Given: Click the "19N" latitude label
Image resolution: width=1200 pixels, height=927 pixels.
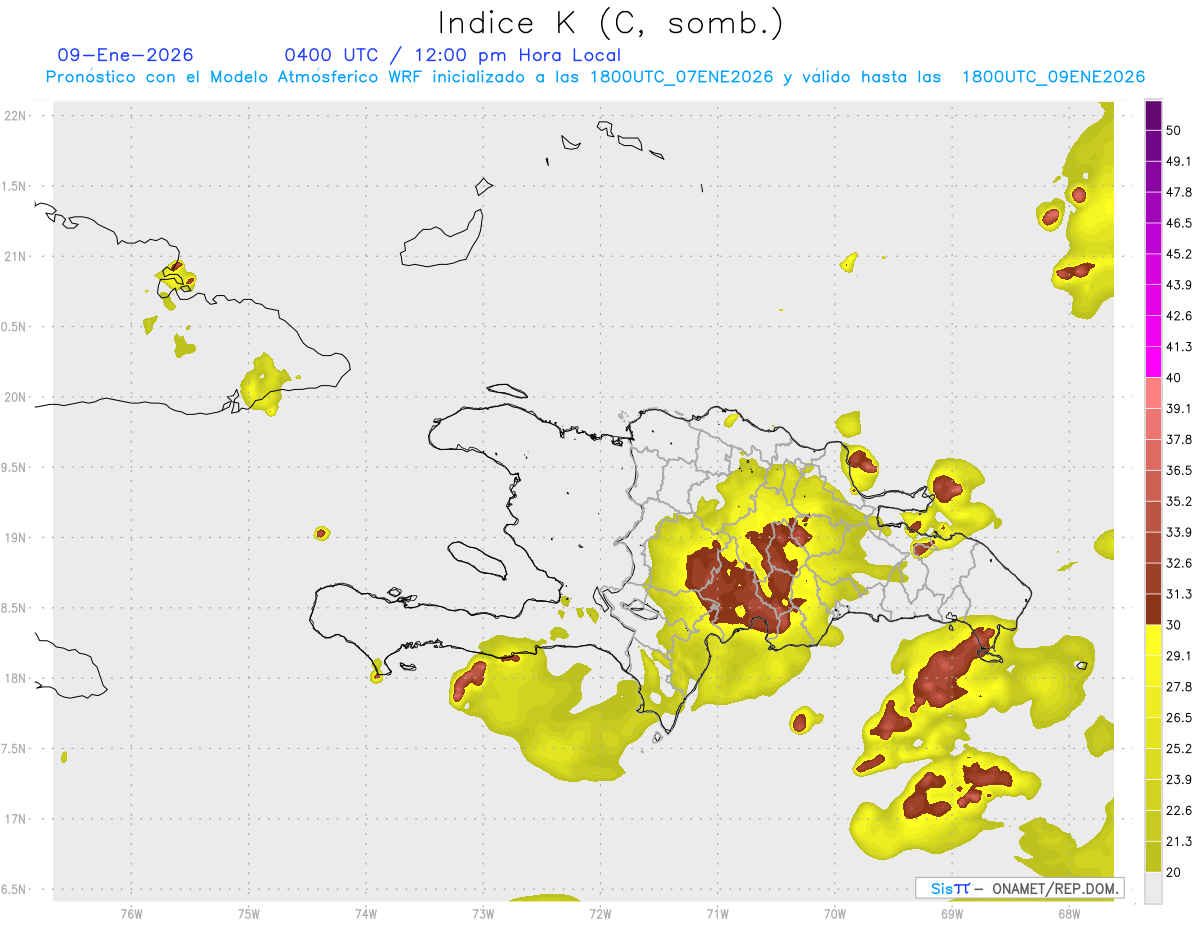Looking at the screenshot, I should point(16,537).
